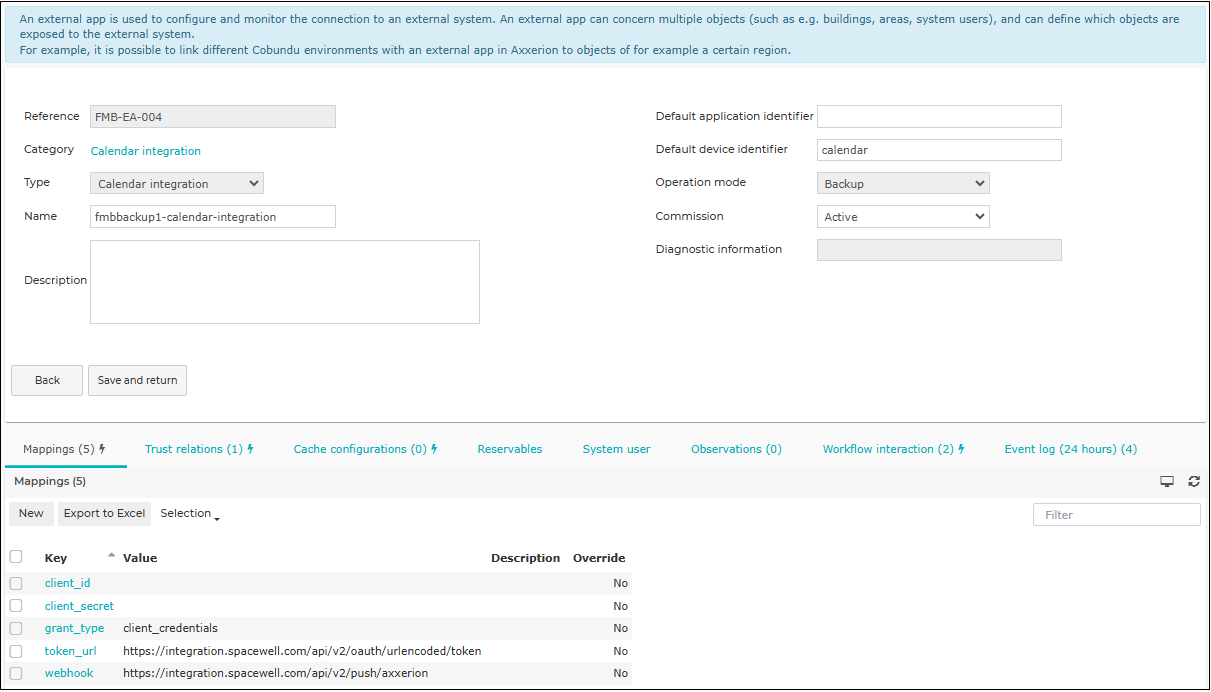Show the Observations (0) tab
This screenshot has height=692, width=1211.
click(736, 449)
